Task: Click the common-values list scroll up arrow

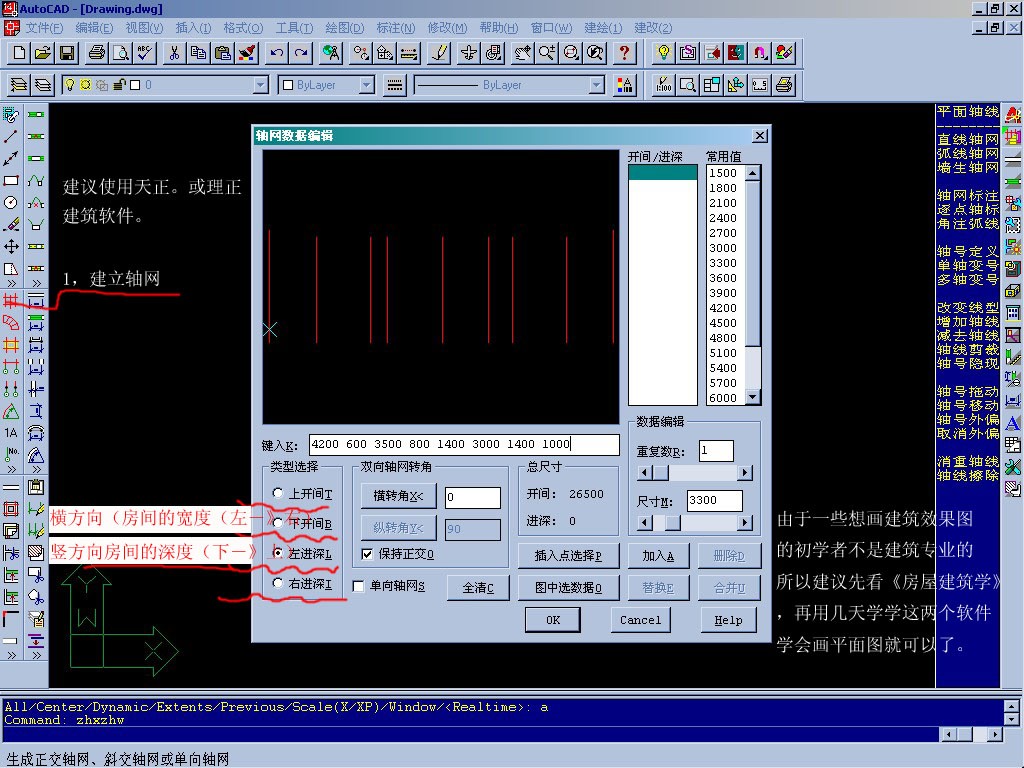Action: click(x=752, y=173)
